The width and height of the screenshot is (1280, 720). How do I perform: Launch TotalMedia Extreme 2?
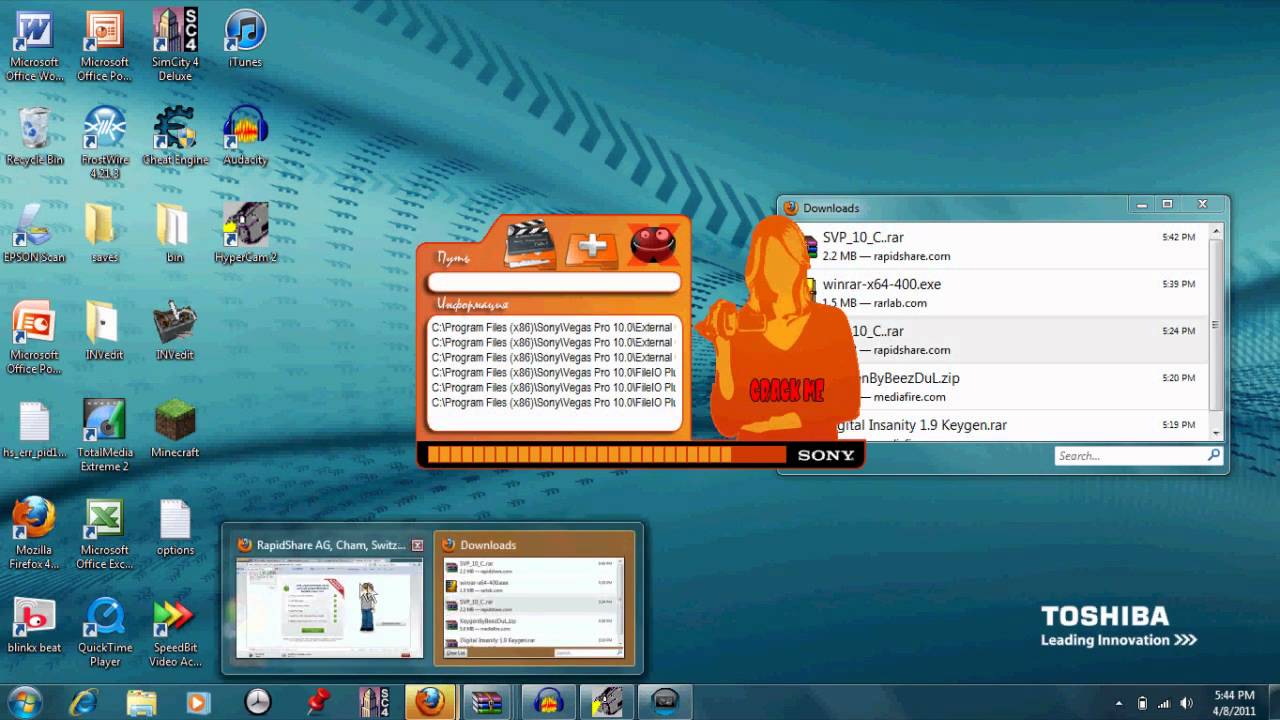tap(105, 436)
